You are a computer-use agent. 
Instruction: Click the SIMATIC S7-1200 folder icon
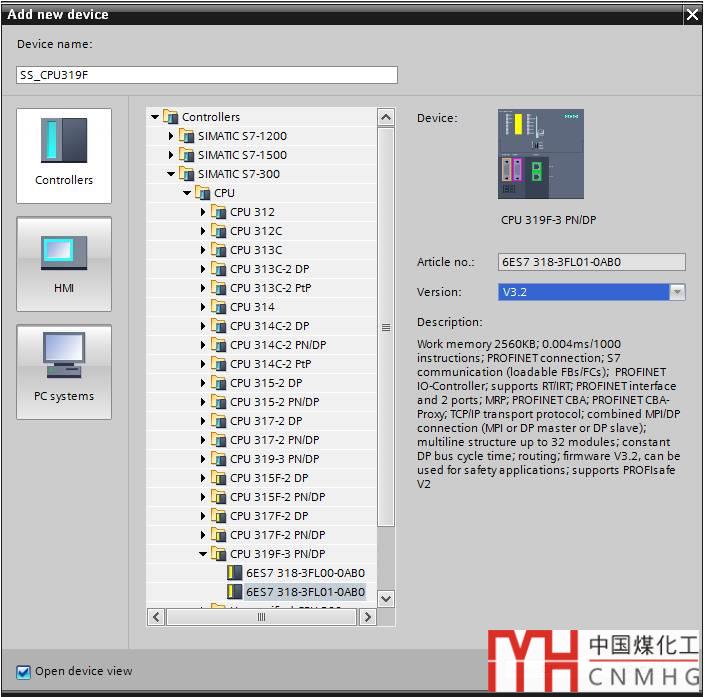click(186, 136)
